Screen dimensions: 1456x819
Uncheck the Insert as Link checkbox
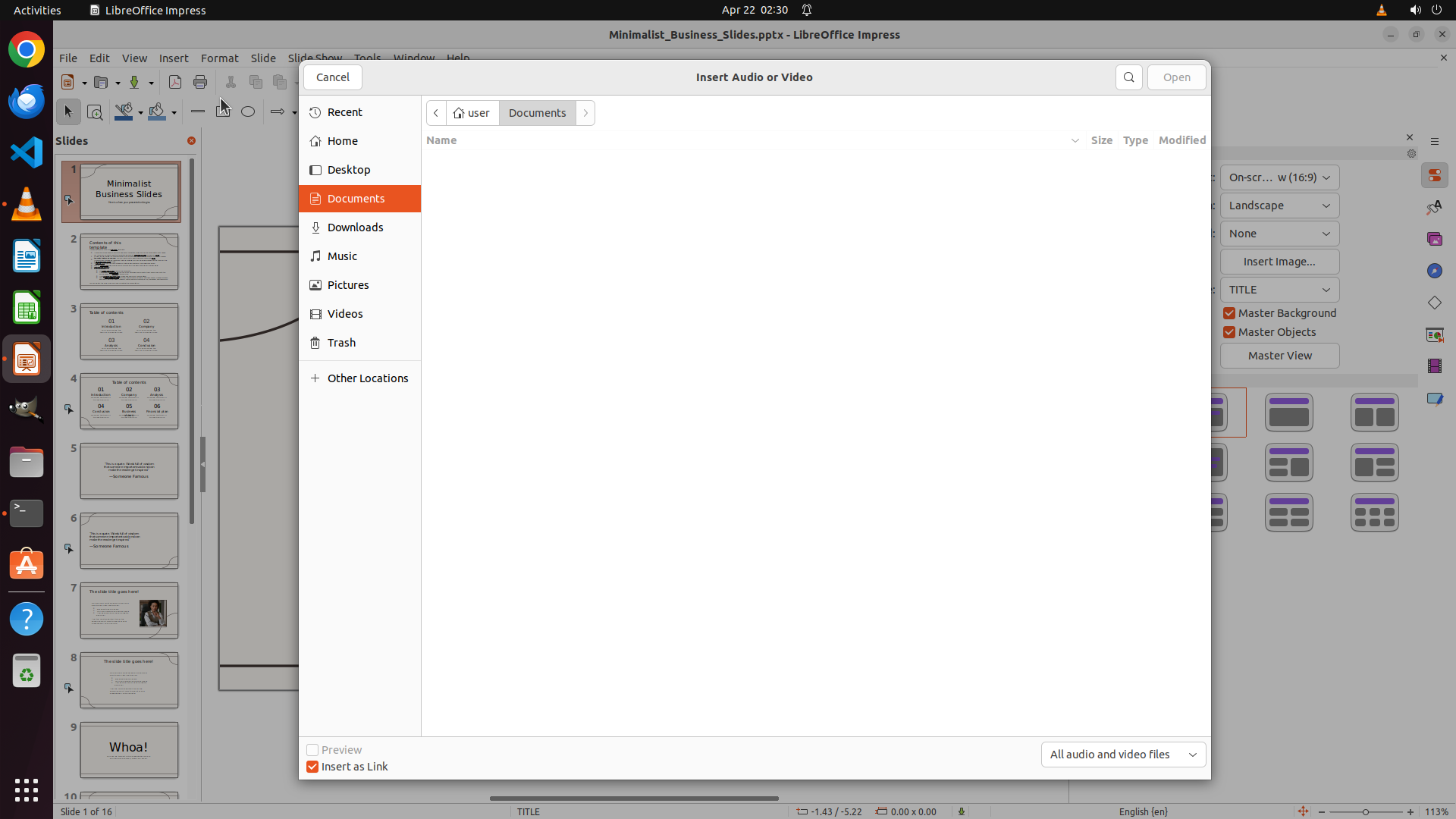click(312, 767)
